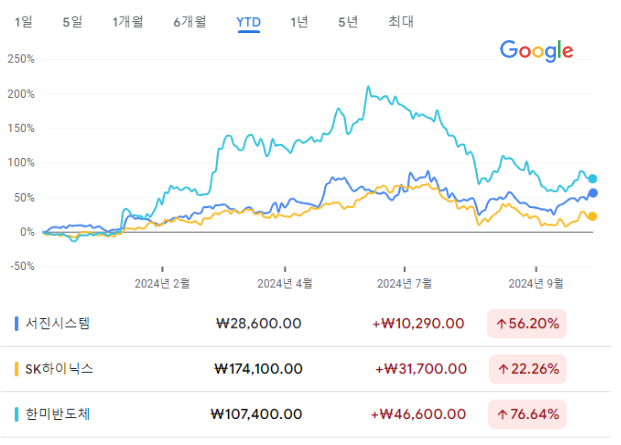Click the yellow SK하이닉스 chart endpoint dot
Image resolution: width=621 pixels, height=445 pixels.
(592, 217)
